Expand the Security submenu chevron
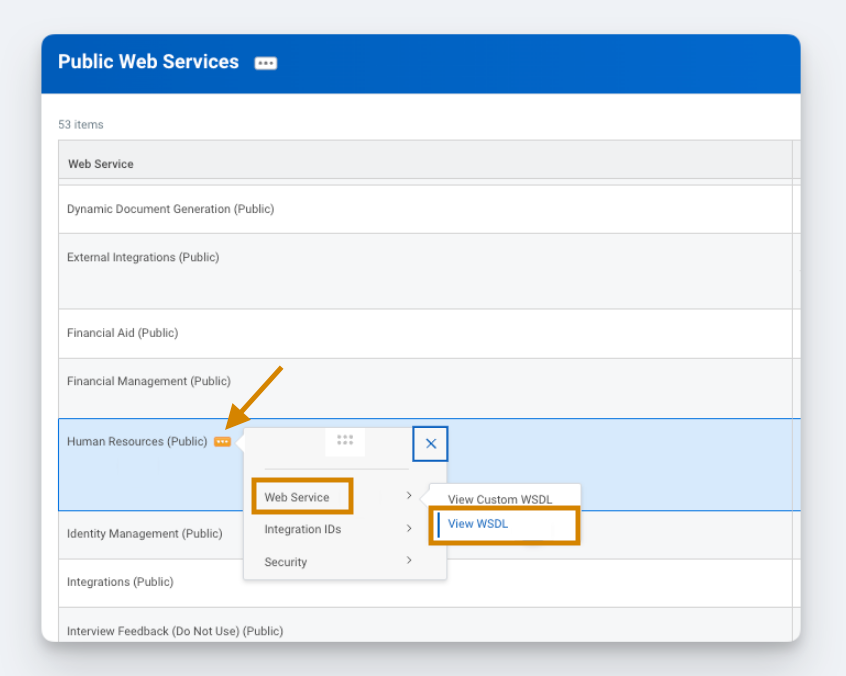 point(409,561)
